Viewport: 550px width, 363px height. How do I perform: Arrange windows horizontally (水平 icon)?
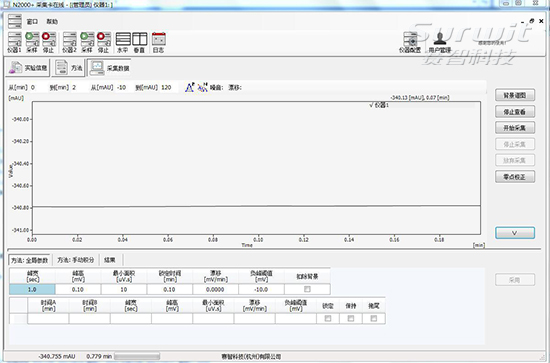click(123, 42)
